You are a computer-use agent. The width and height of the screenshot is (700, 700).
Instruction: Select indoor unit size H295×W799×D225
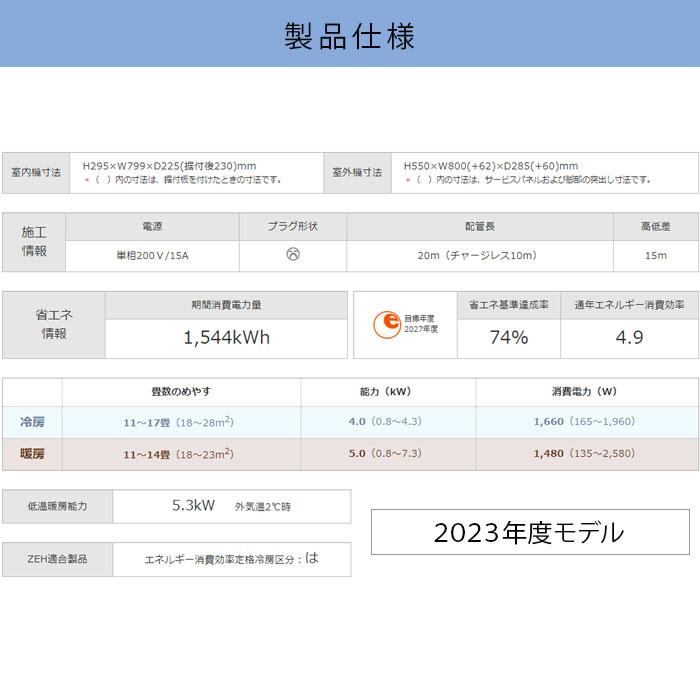pyautogui.click(x=169, y=166)
